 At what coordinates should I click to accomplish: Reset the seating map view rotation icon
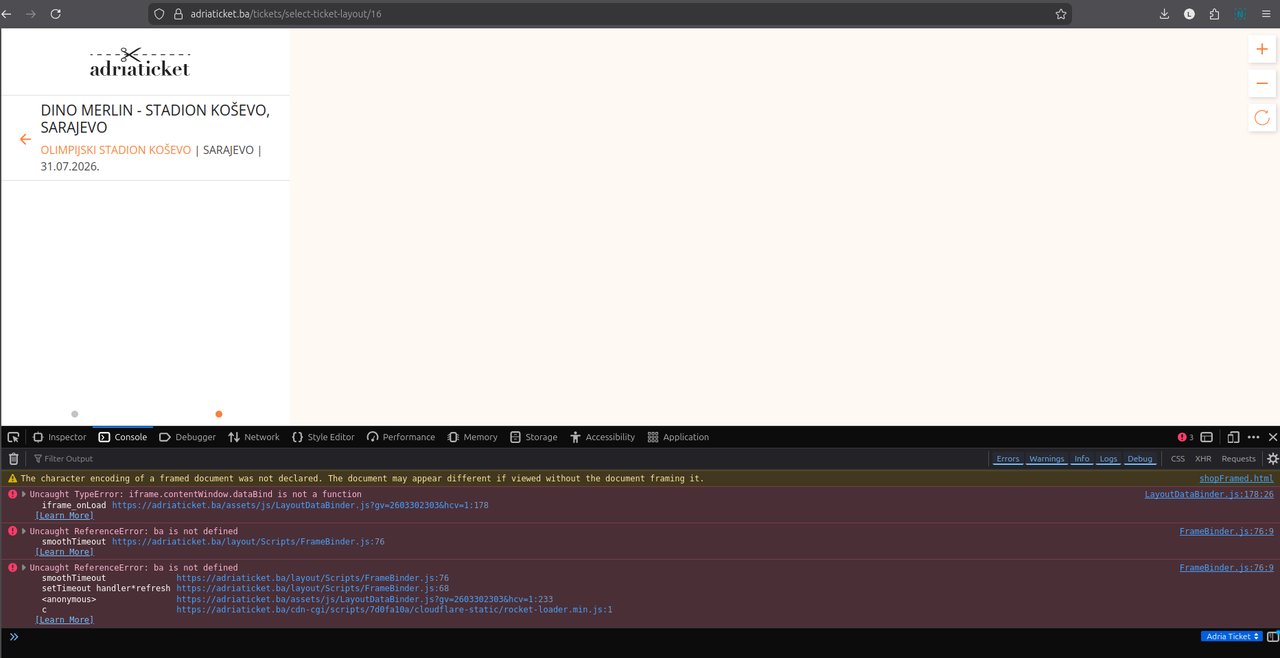pos(1262,117)
